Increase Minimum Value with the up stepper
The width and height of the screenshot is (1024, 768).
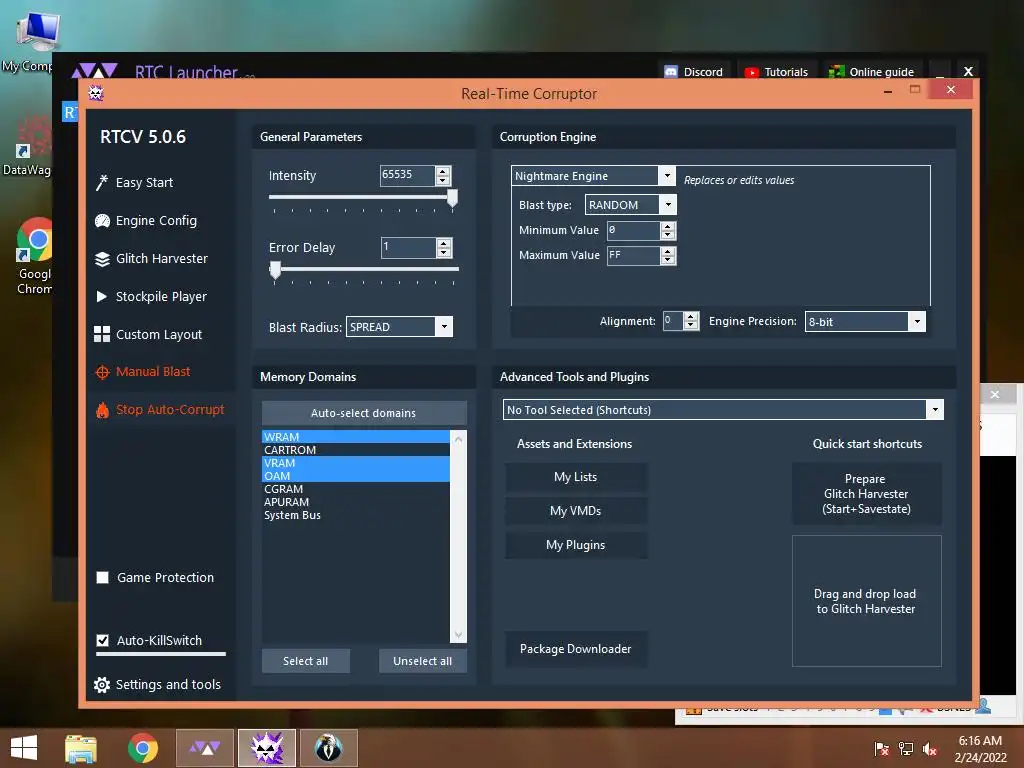[667, 226]
